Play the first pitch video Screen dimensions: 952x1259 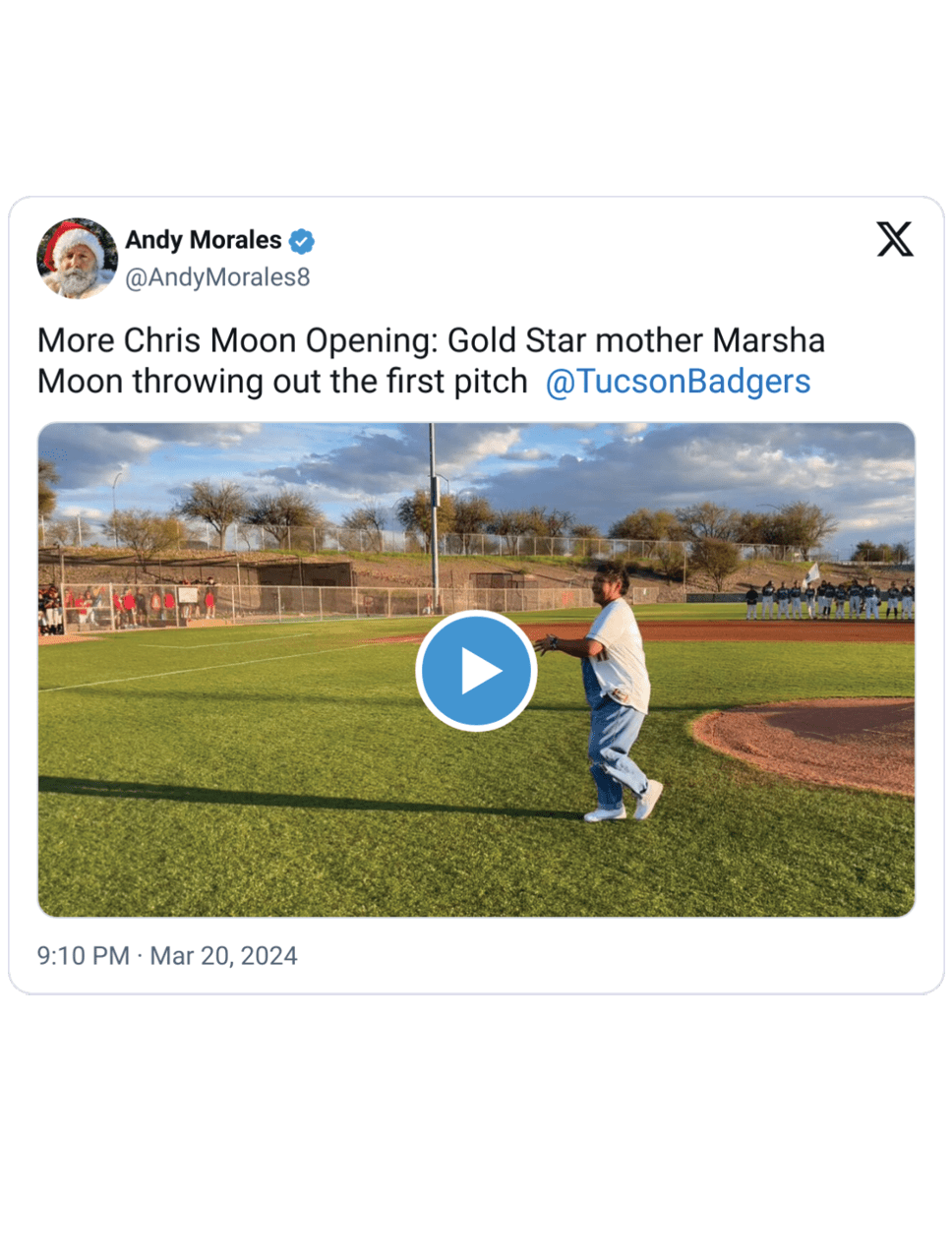[476, 670]
